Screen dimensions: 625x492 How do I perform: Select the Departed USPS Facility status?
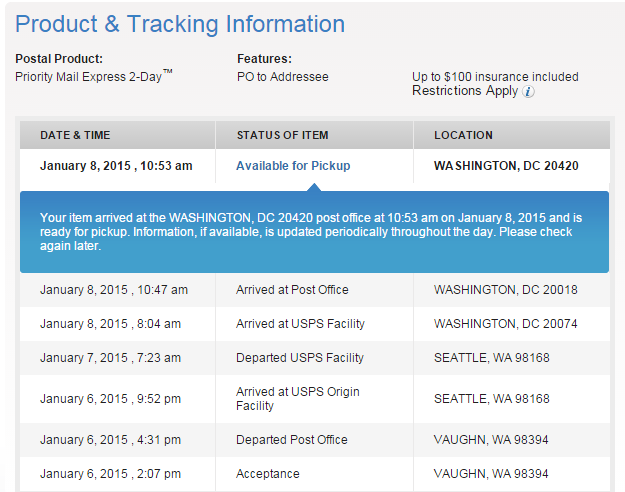click(300, 358)
